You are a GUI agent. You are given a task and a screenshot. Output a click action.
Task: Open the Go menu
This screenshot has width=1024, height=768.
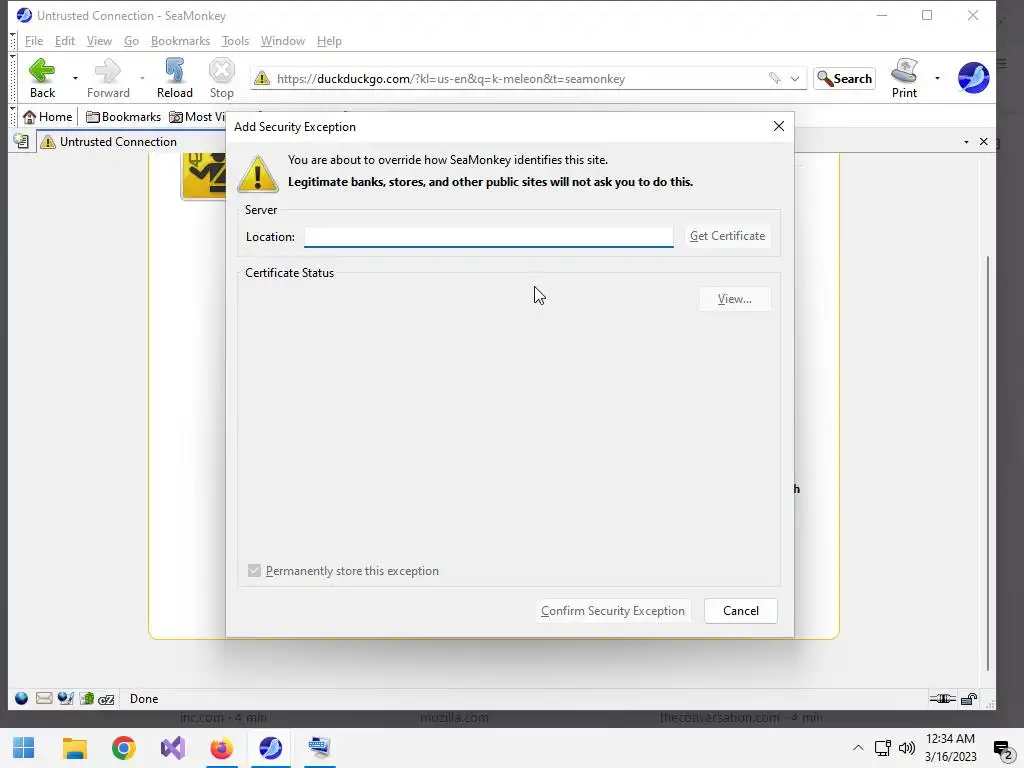pos(131,40)
